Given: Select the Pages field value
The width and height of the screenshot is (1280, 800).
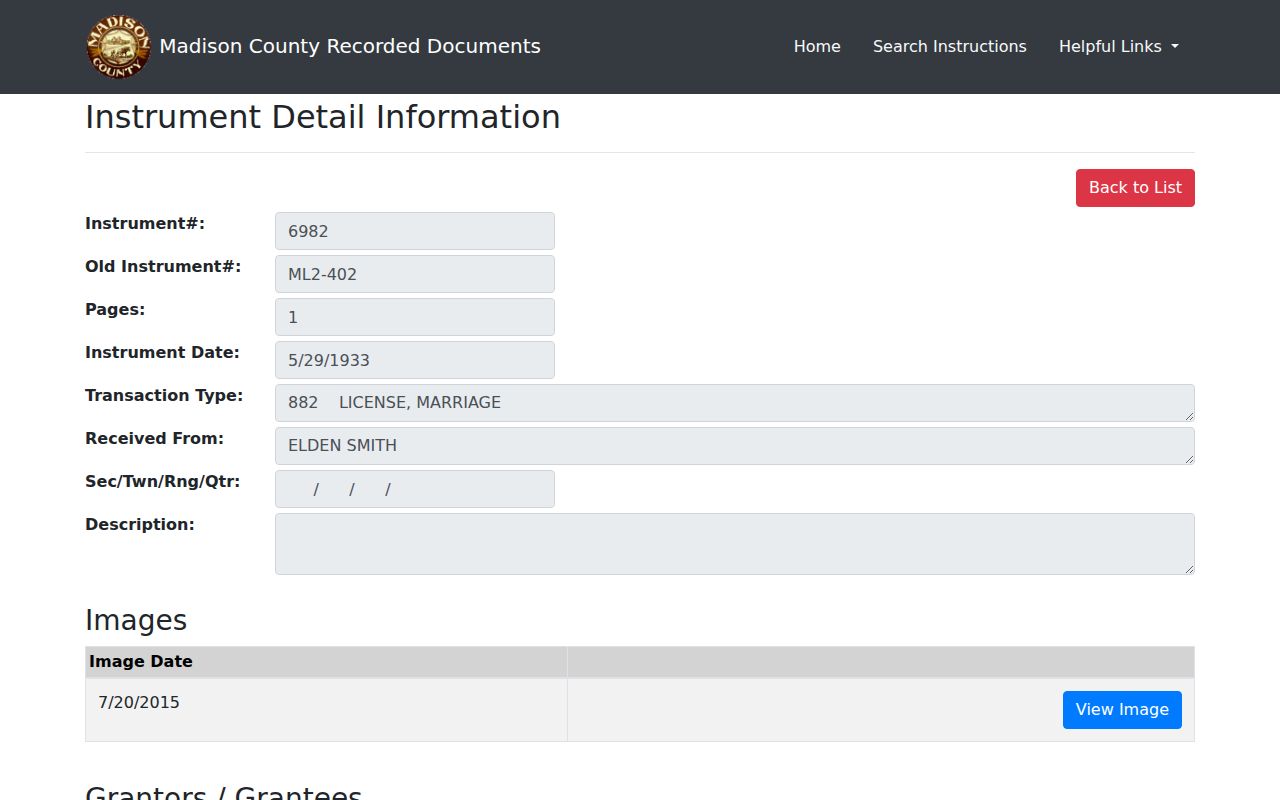Looking at the screenshot, I should (415, 317).
